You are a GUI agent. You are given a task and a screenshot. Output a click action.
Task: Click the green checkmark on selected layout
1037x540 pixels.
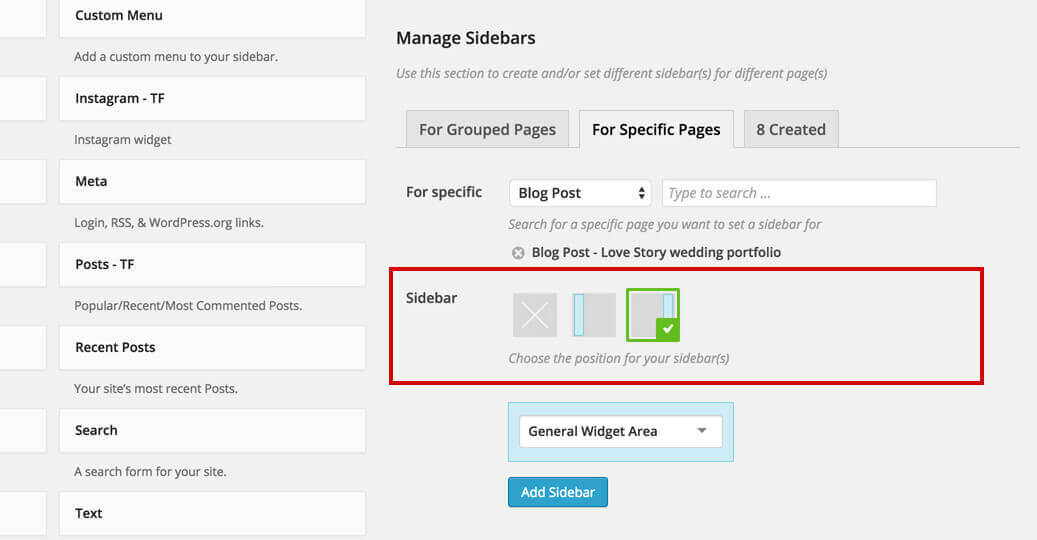click(668, 328)
